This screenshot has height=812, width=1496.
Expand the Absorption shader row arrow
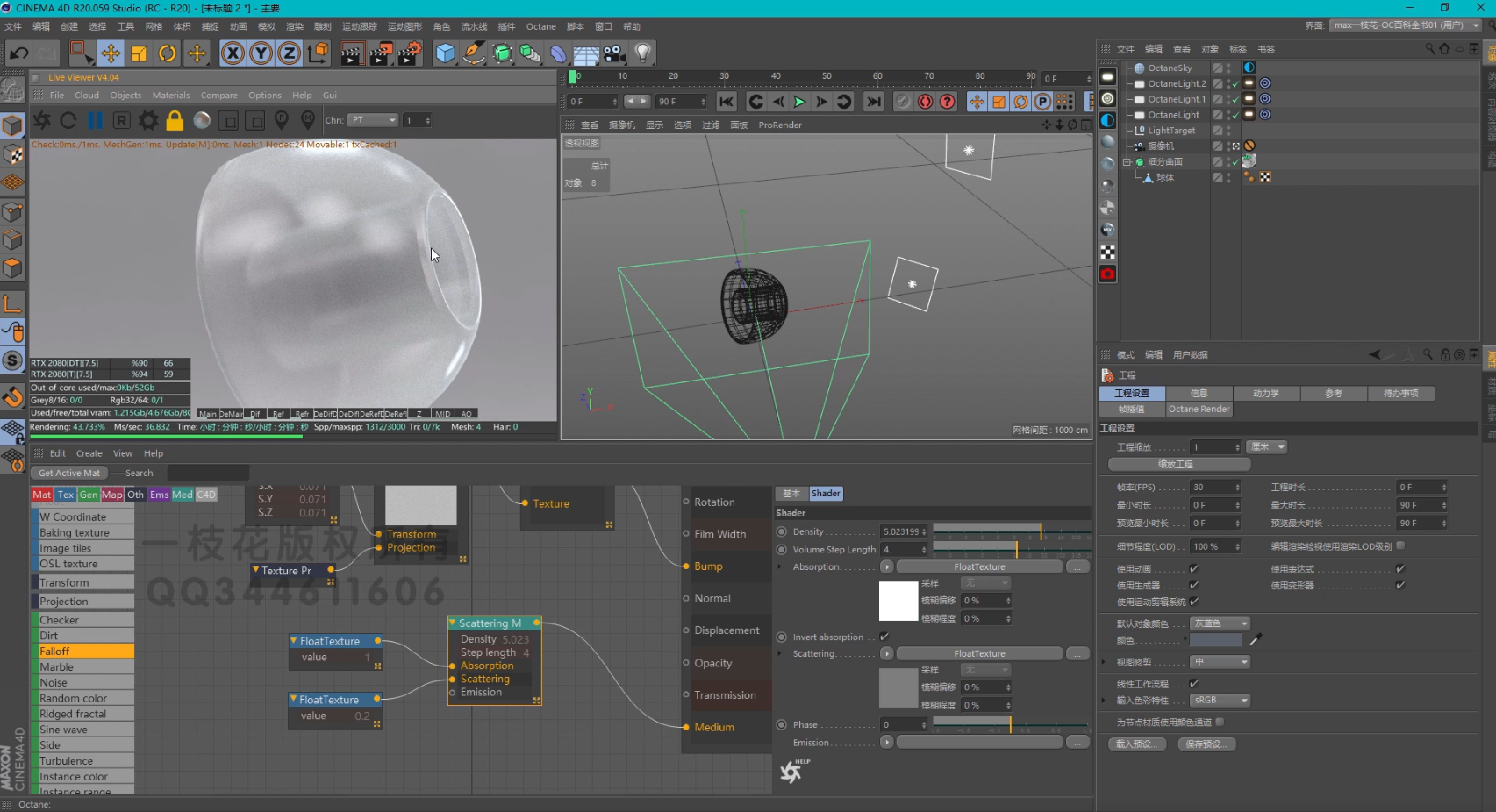tap(780, 567)
